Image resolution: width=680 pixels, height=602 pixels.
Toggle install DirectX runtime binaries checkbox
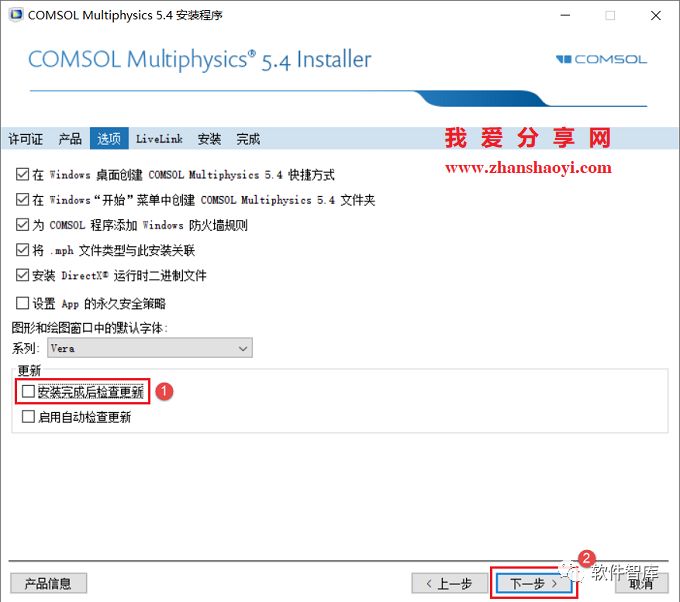[x=22, y=275]
